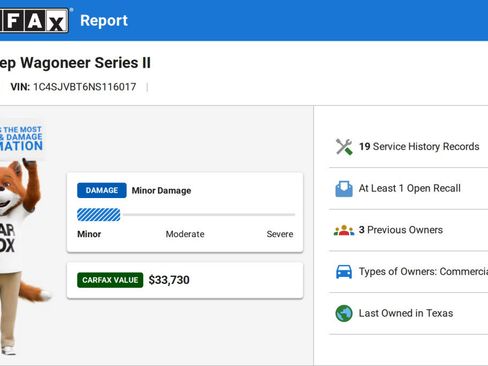Click the Wagoneer Series II vehicle title

click(75, 63)
